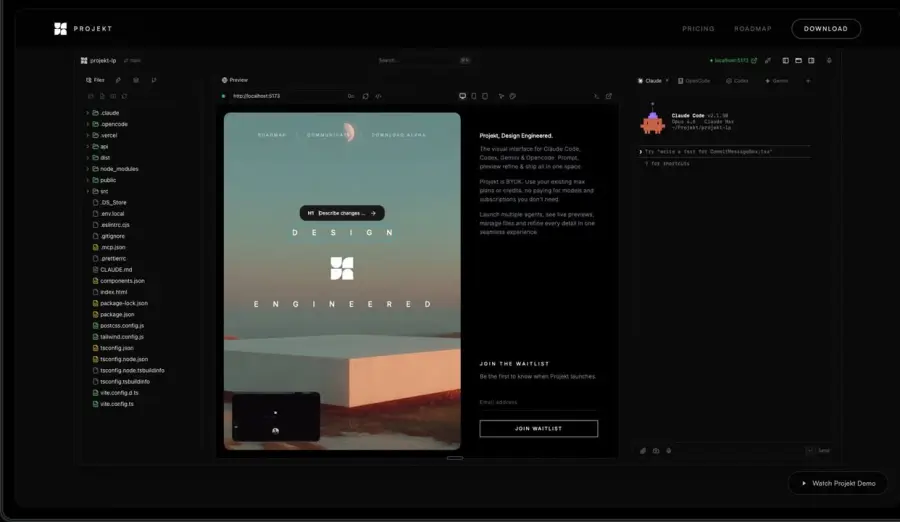Screen dimensions: 900x522
Task: Open the .DS_Store file
Action: coord(110,203)
